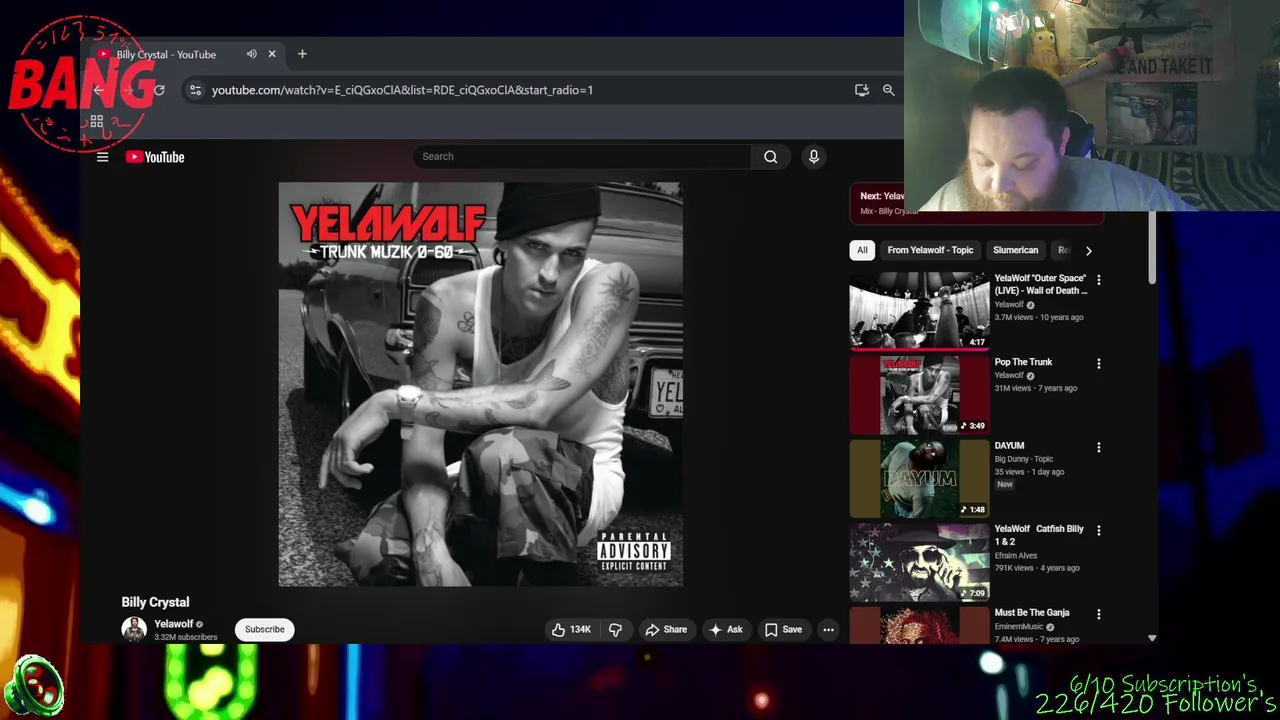Play the Pop The Trunk thumbnail
Screen dimensions: 1280x720
(x=919, y=394)
